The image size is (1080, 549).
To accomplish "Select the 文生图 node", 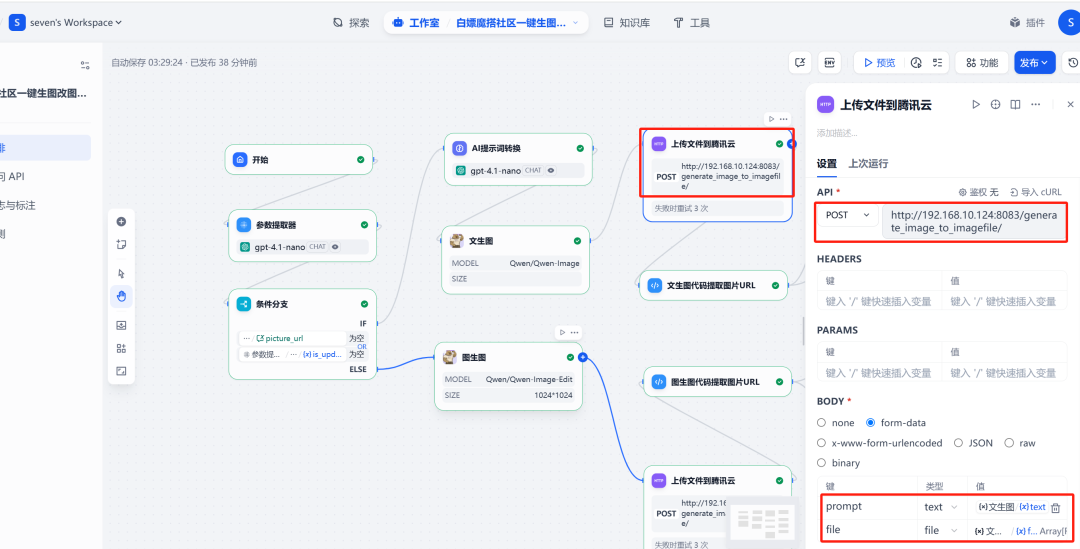I will 515,260.
